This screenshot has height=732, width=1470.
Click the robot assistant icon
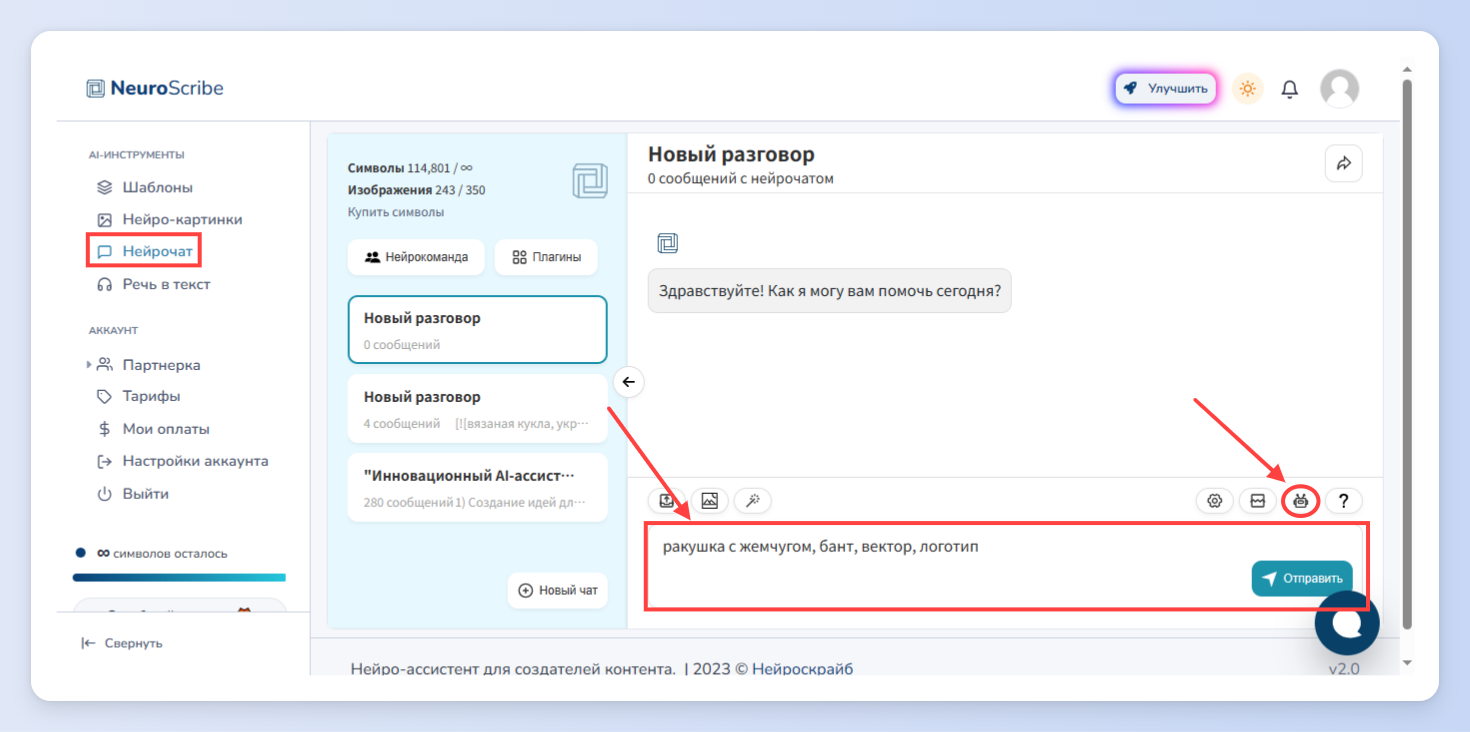(x=1300, y=501)
